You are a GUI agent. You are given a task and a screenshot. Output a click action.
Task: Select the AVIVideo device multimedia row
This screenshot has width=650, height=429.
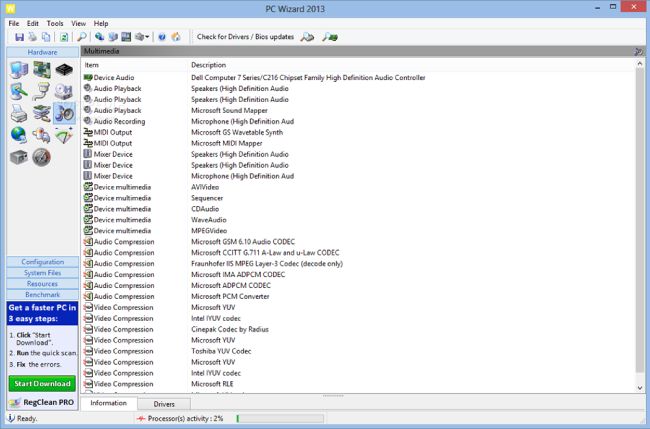pos(358,187)
